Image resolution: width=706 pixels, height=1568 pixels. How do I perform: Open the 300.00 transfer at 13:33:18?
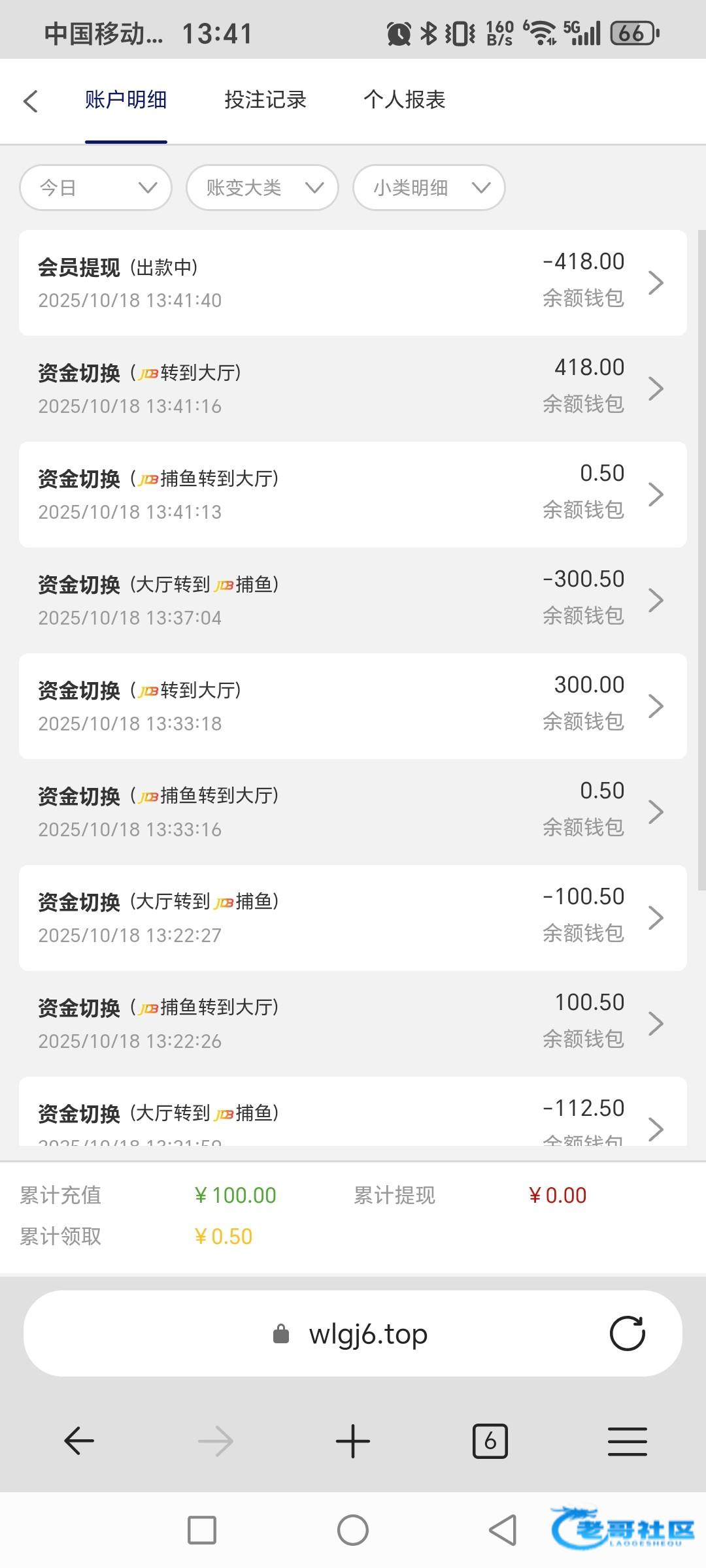(x=353, y=706)
